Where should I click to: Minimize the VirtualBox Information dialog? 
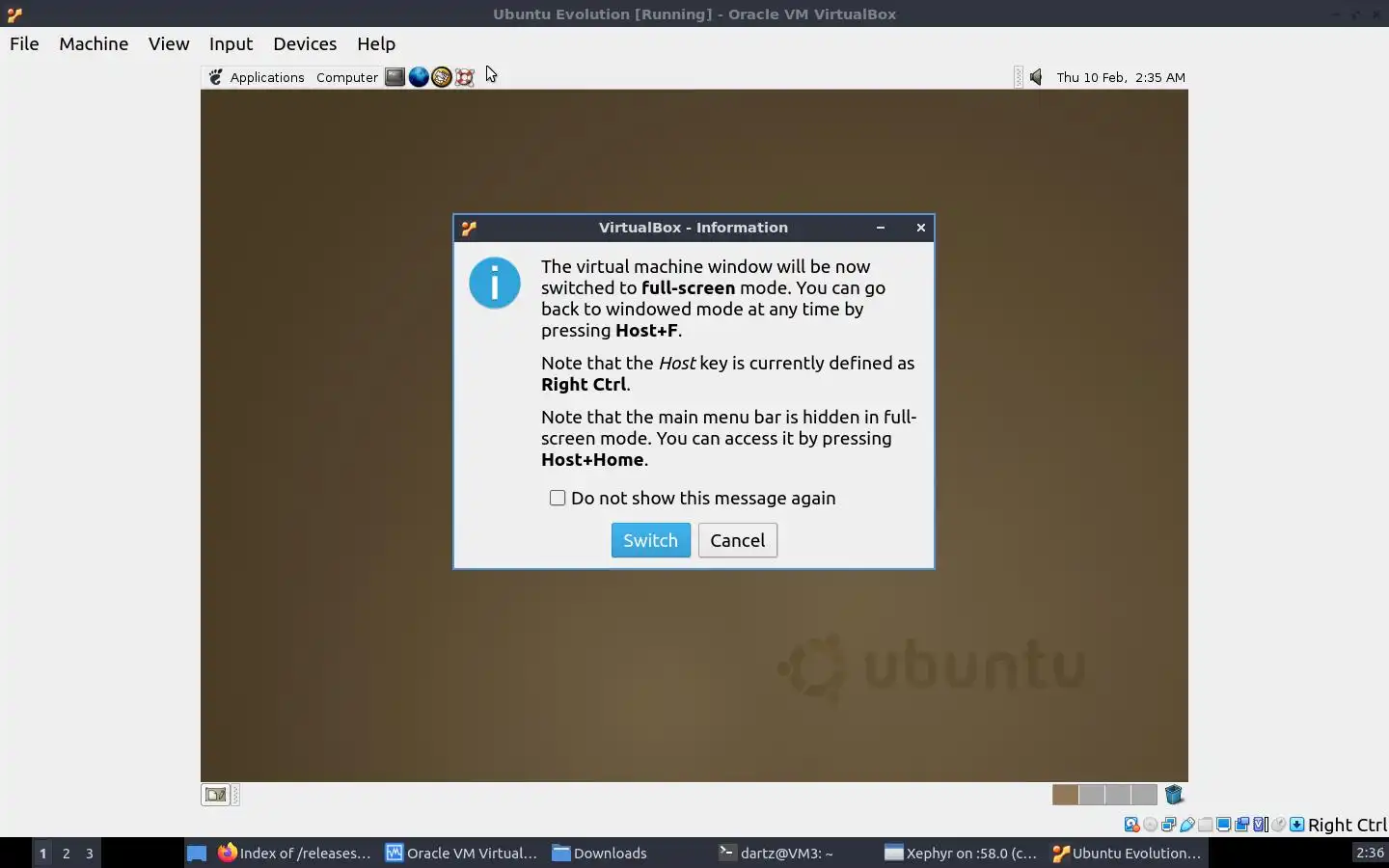(x=881, y=228)
